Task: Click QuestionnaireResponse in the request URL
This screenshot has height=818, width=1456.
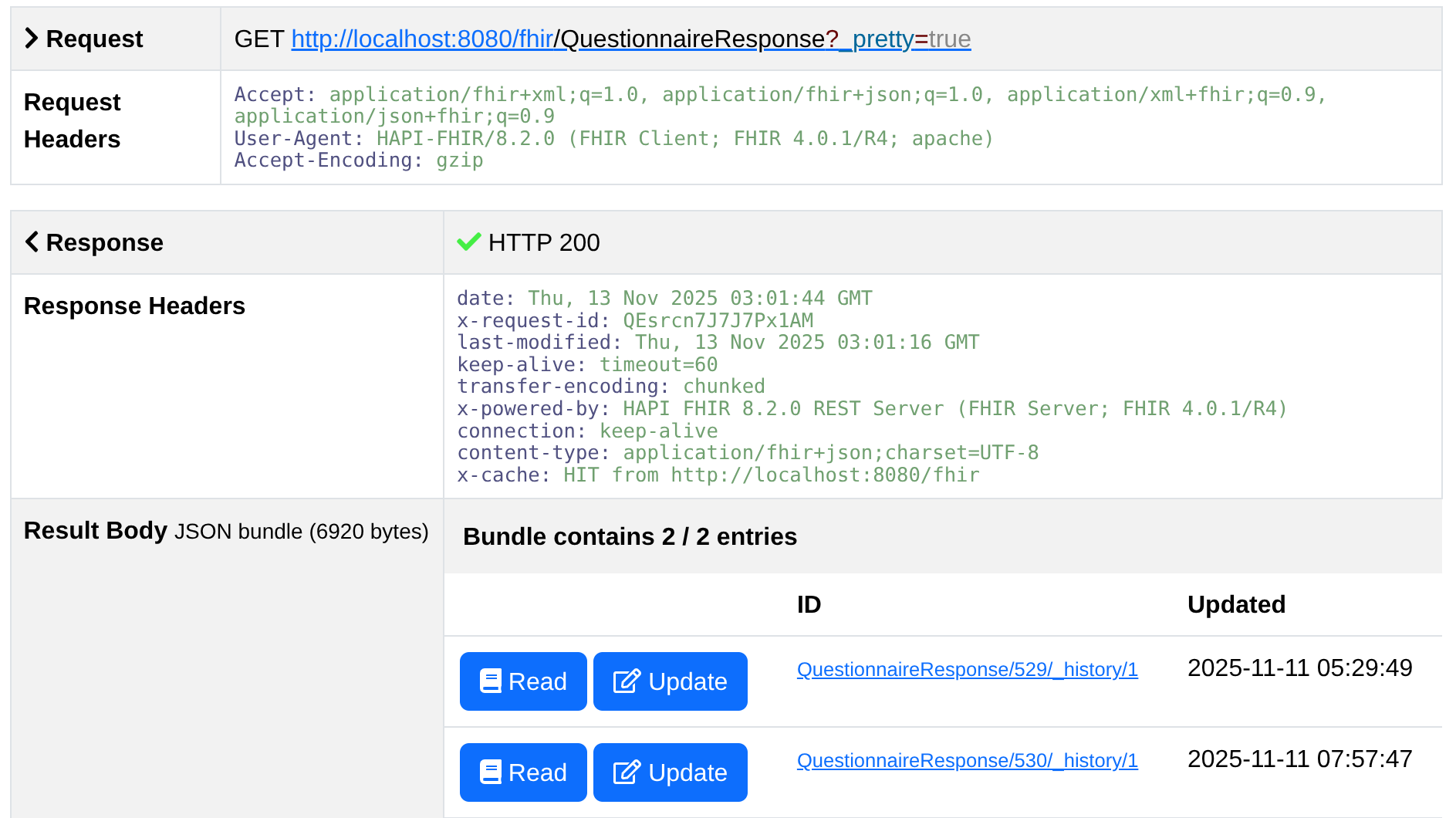Action: coord(692,39)
